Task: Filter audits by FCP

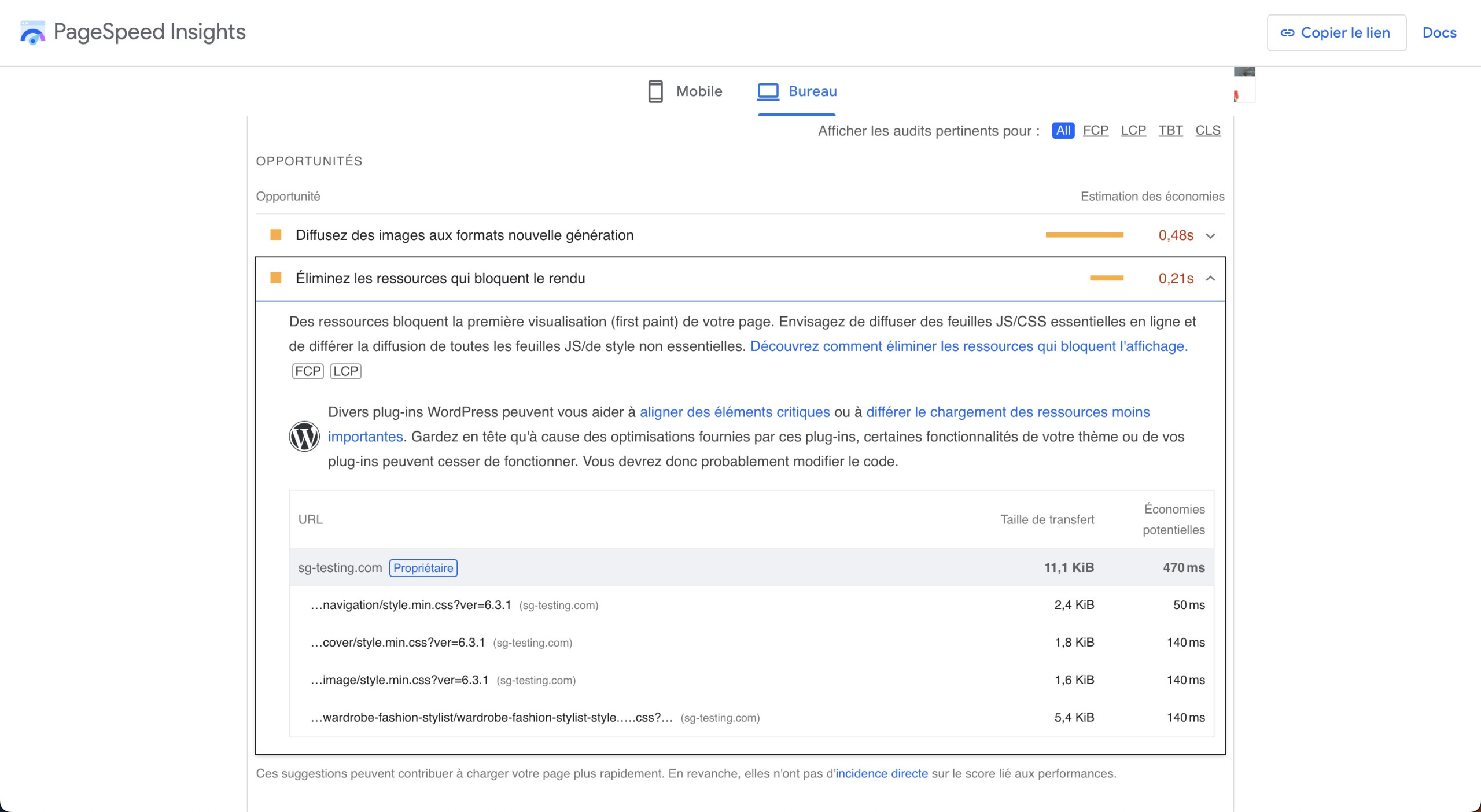Action: coord(1096,131)
